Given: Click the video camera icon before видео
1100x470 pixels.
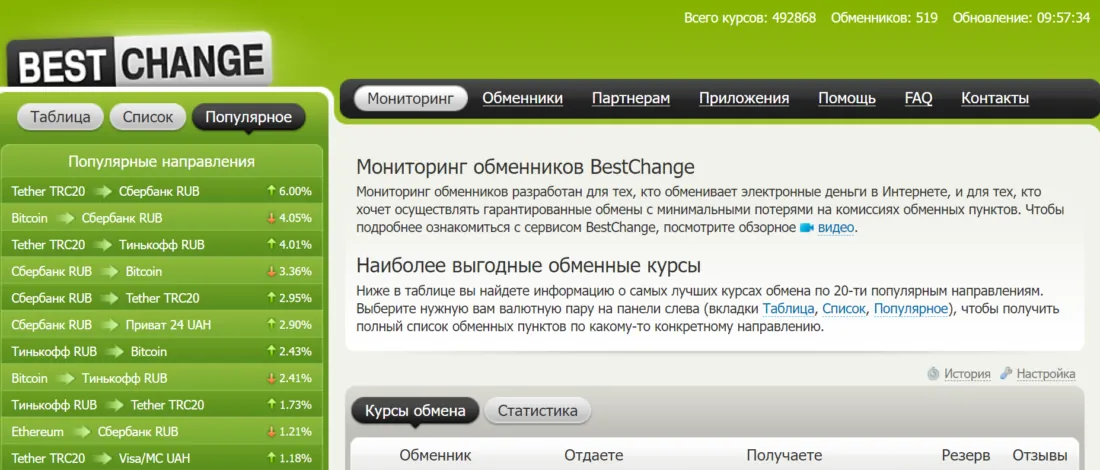Looking at the screenshot, I should [806, 228].
